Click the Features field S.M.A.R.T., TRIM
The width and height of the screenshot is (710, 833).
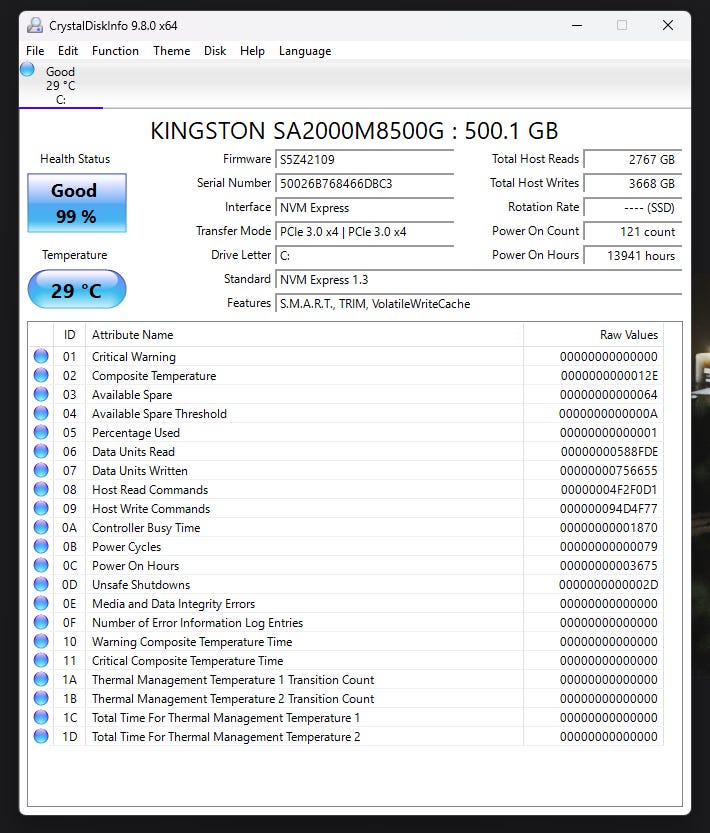pos(478,303)
